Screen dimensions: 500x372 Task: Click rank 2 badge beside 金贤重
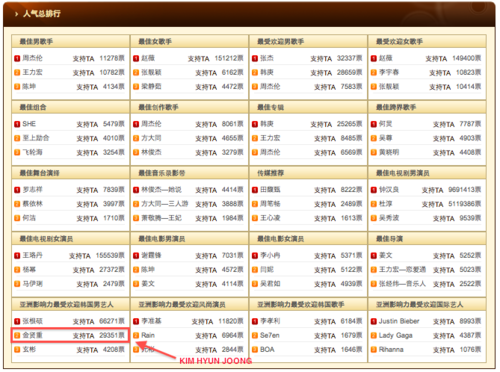click(17, 336)
